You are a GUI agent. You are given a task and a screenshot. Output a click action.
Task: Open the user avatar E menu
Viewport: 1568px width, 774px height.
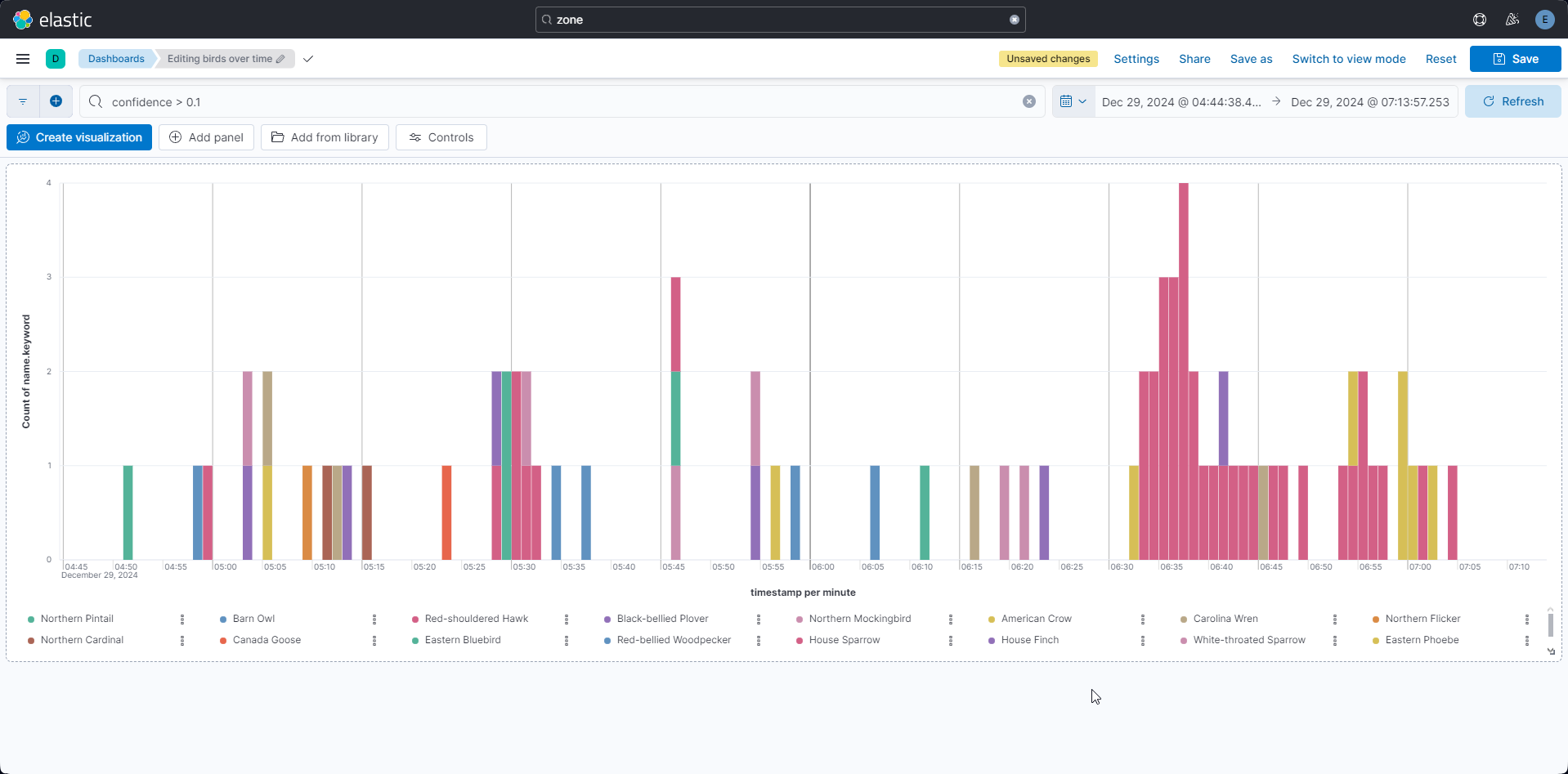[1544, 20]
